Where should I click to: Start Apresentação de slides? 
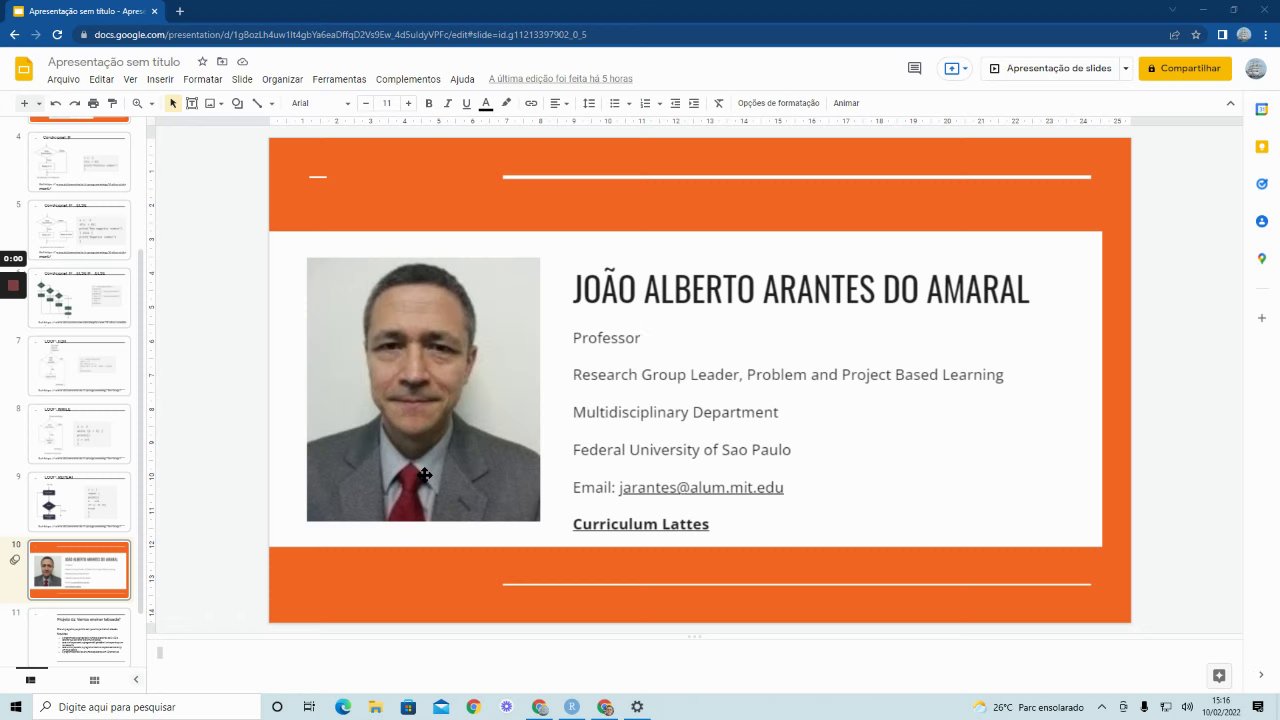tap(1050, 68)
